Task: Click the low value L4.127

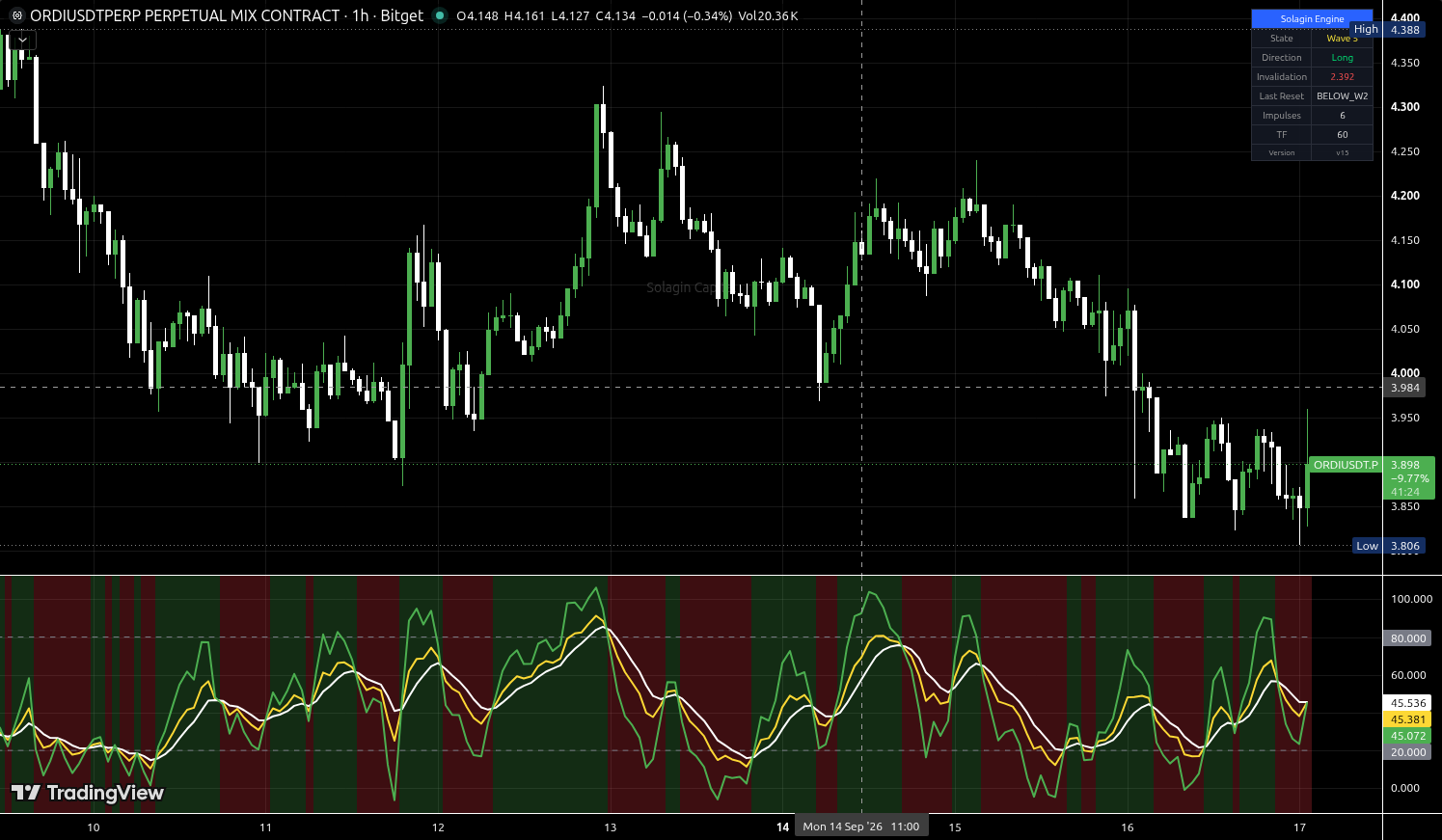Action: coord(570,16)
